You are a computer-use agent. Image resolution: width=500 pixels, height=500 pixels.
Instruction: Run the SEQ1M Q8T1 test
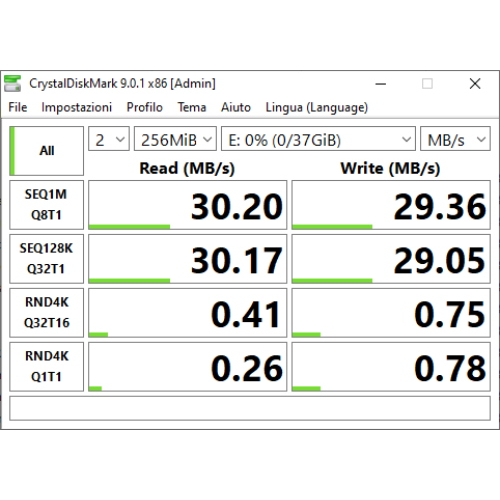(46, 205)
